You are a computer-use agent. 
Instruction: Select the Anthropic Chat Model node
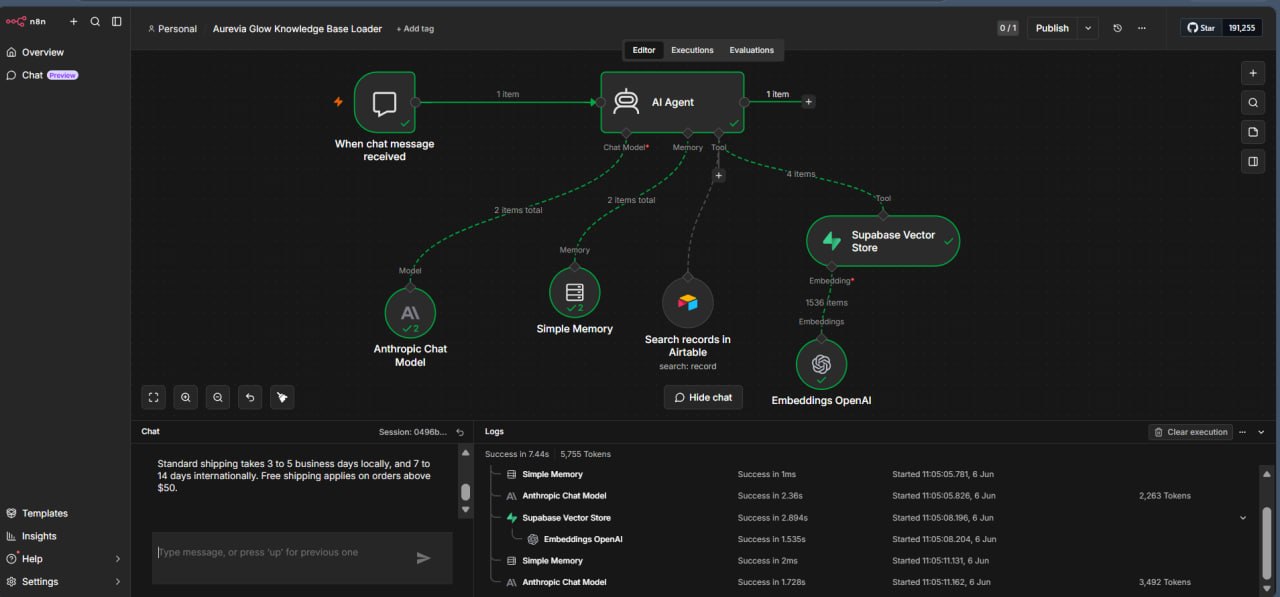click(x=410, y=313)
